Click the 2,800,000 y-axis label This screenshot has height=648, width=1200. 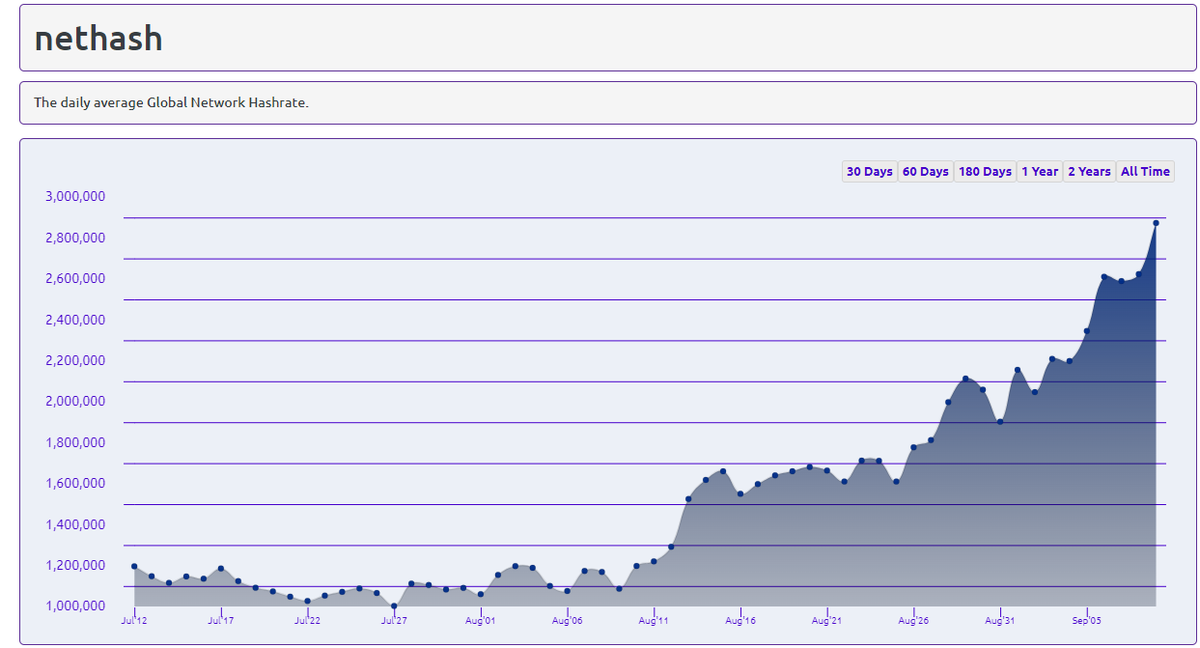76,237
